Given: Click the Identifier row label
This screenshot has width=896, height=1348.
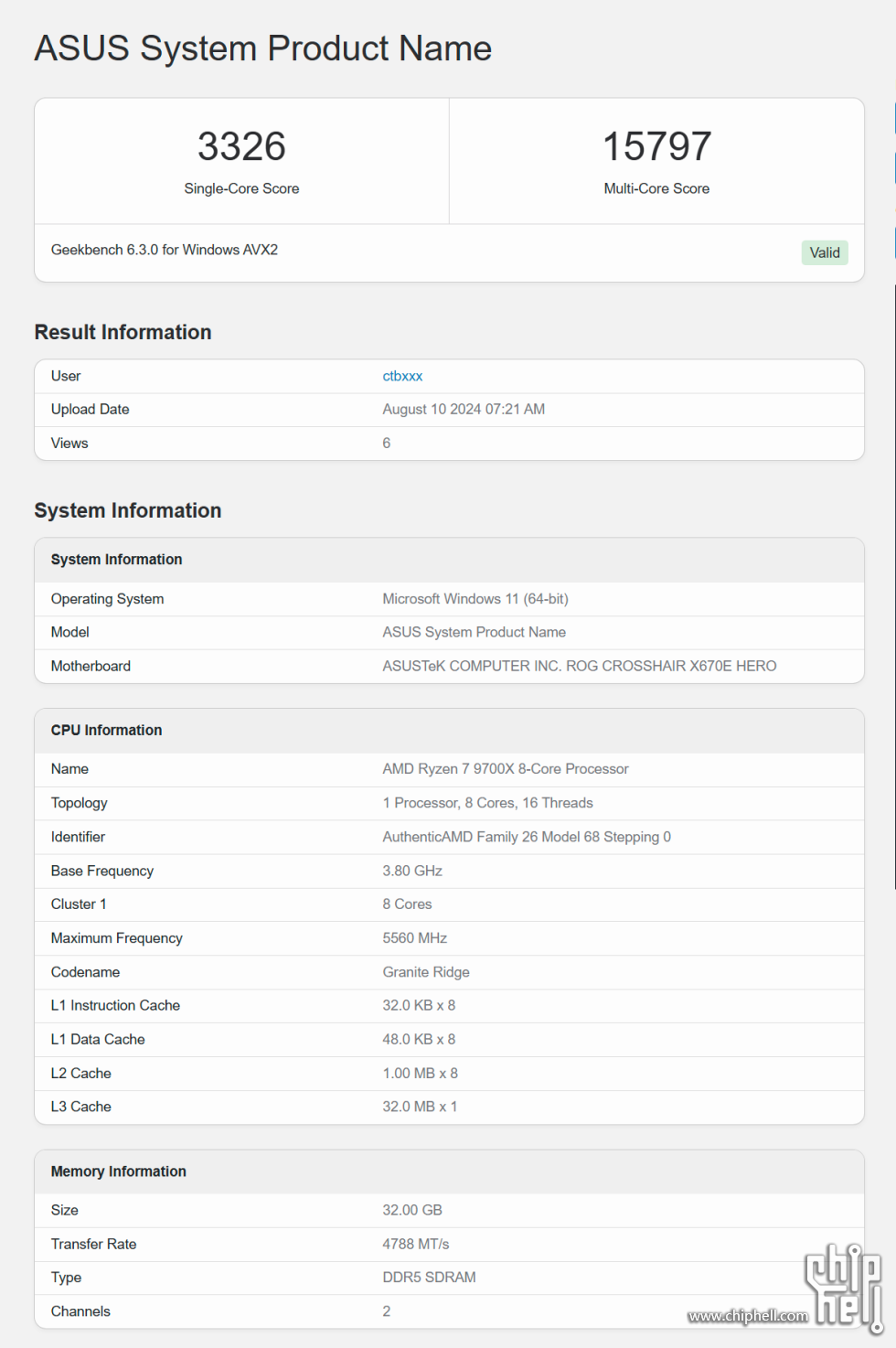Looking at the screenshot, I should (x=78, y=837).
